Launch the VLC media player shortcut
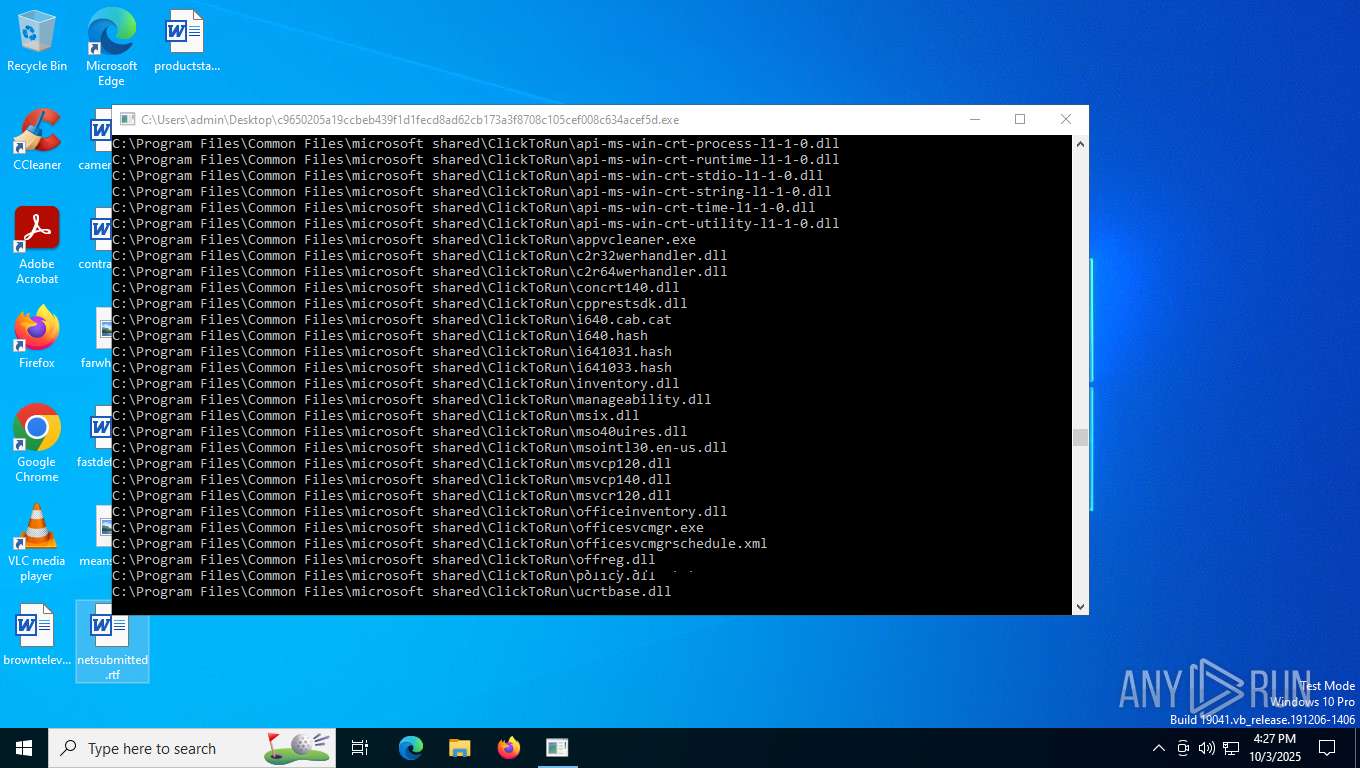This screenshot has width=1360, height=768. point(37,543)
